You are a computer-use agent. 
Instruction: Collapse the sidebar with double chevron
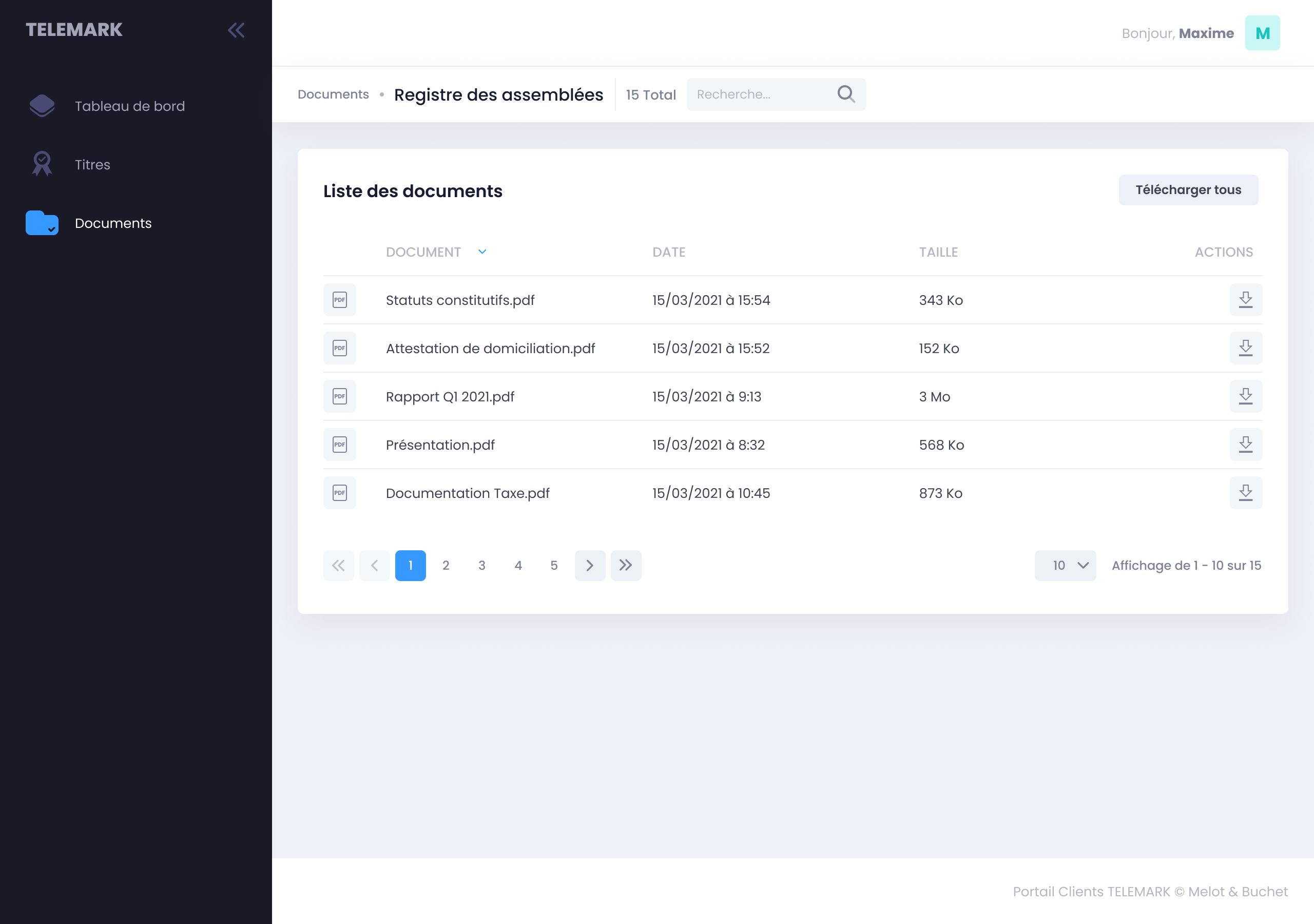coord(236,30)
